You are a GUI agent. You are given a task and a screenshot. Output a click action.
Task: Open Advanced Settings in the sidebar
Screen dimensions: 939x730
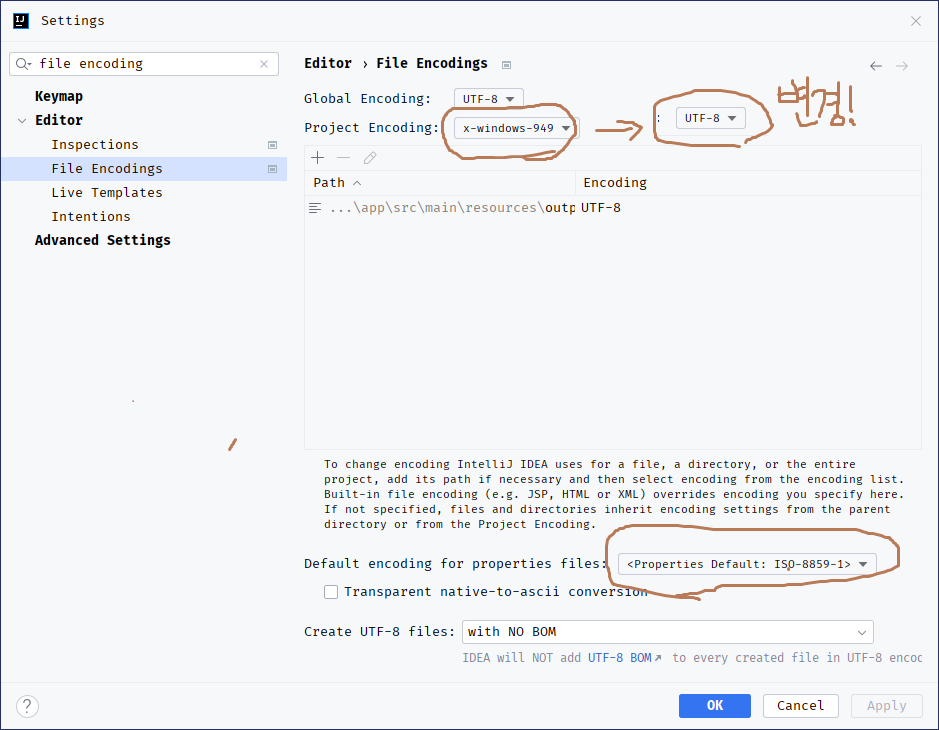tap(102, 240)
